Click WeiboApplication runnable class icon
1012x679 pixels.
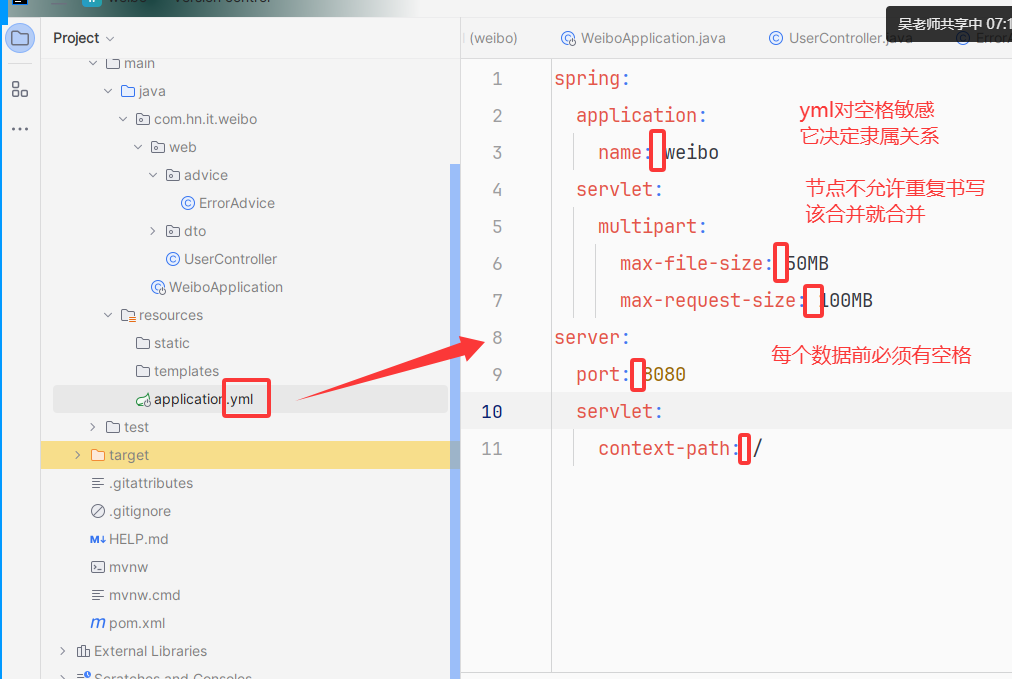[158, 287]
